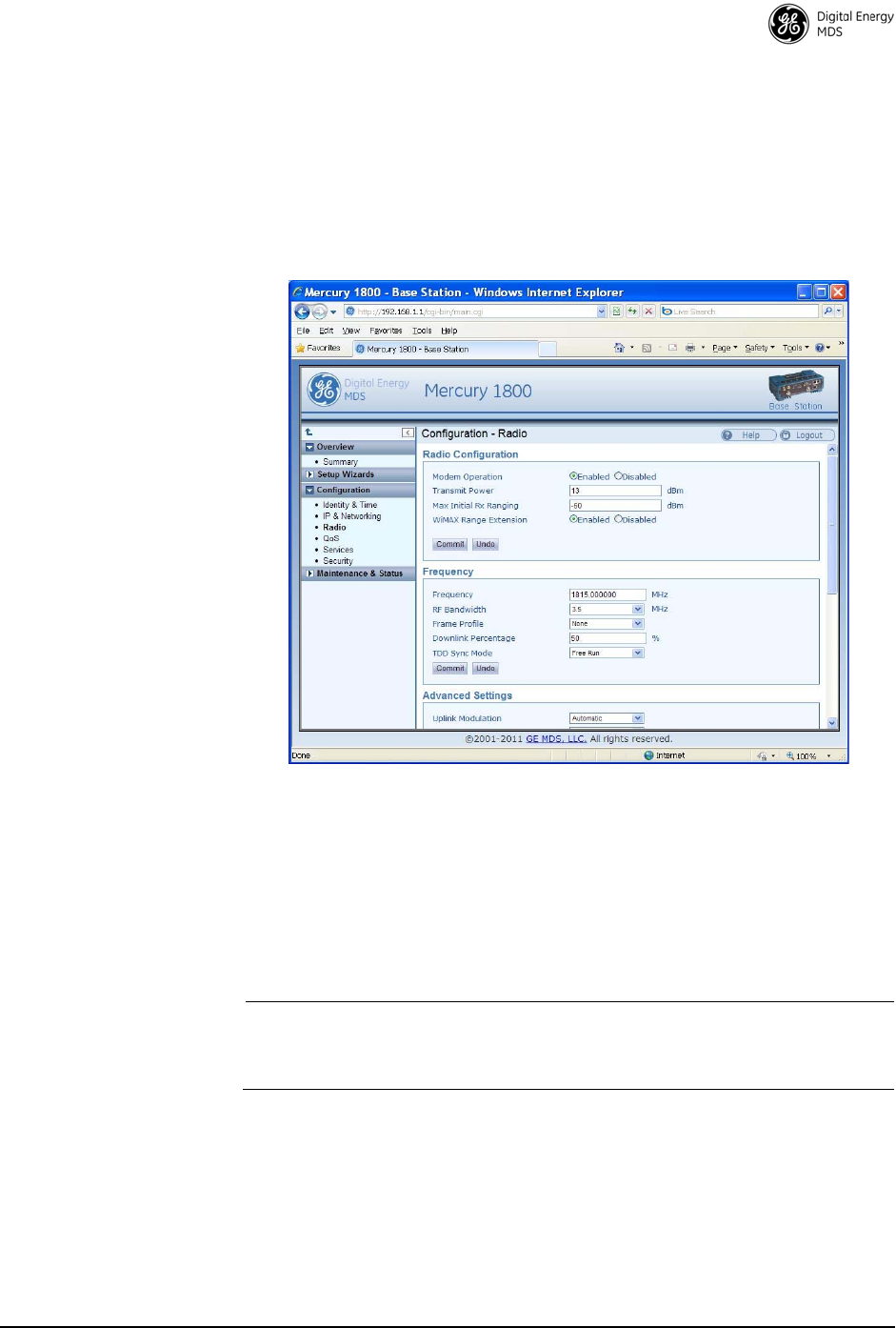Open the Help menu in menu bar
This screenshot has width=896, height=1328.
coord(449,331)
